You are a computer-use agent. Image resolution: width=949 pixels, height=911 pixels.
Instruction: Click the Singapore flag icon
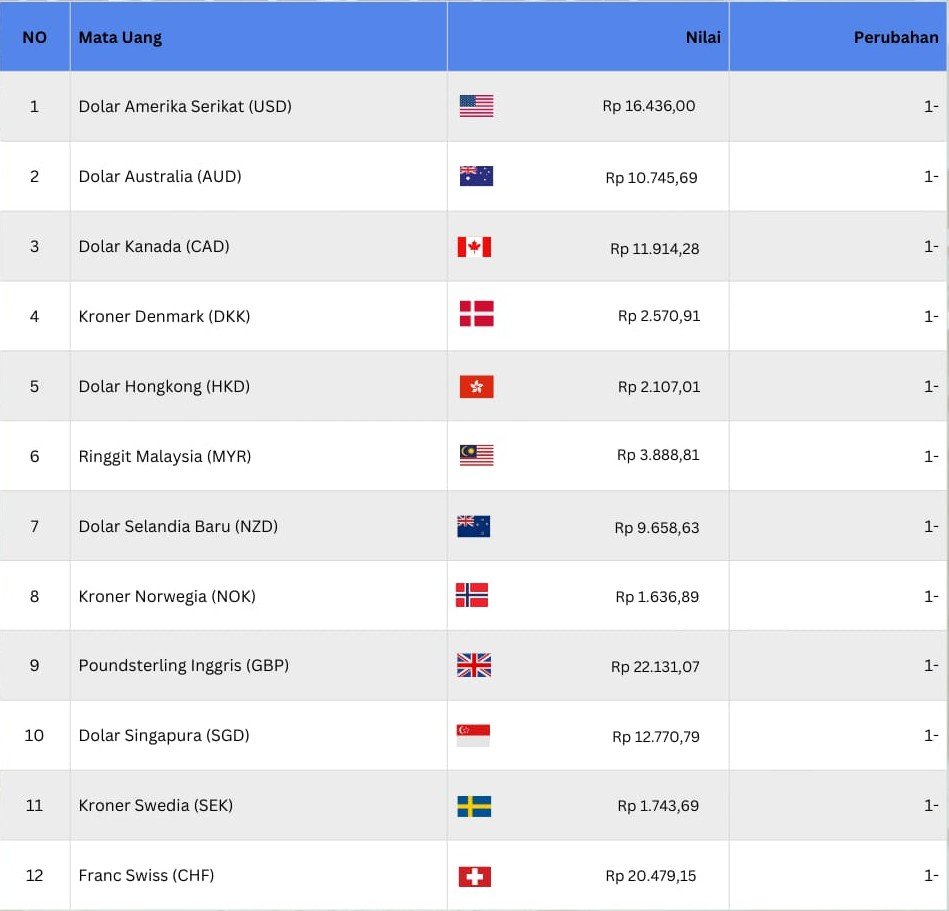click(473, 736)
